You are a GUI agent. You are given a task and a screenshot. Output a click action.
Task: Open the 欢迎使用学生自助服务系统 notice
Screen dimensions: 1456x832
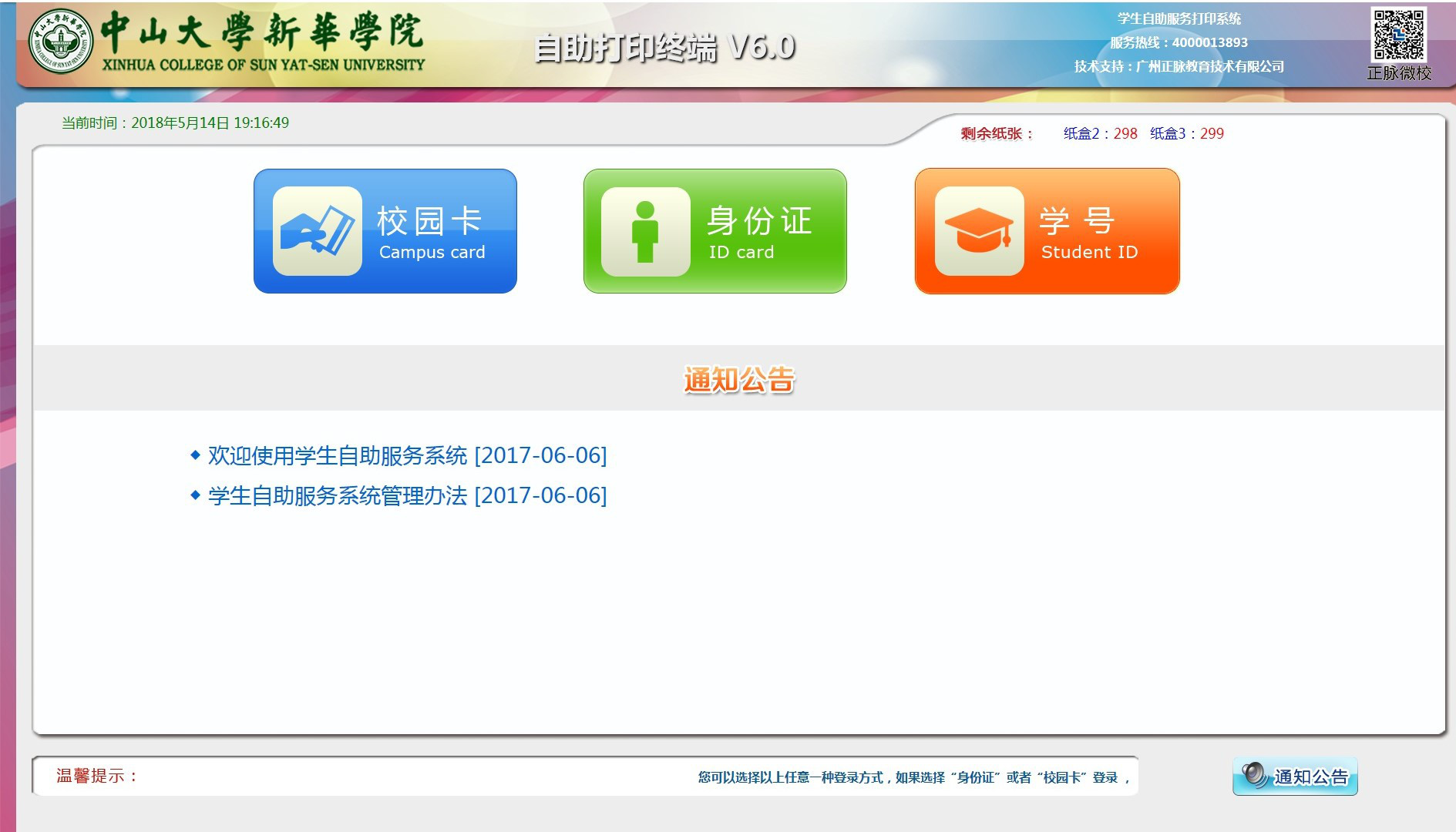click(x=407, y=455)
